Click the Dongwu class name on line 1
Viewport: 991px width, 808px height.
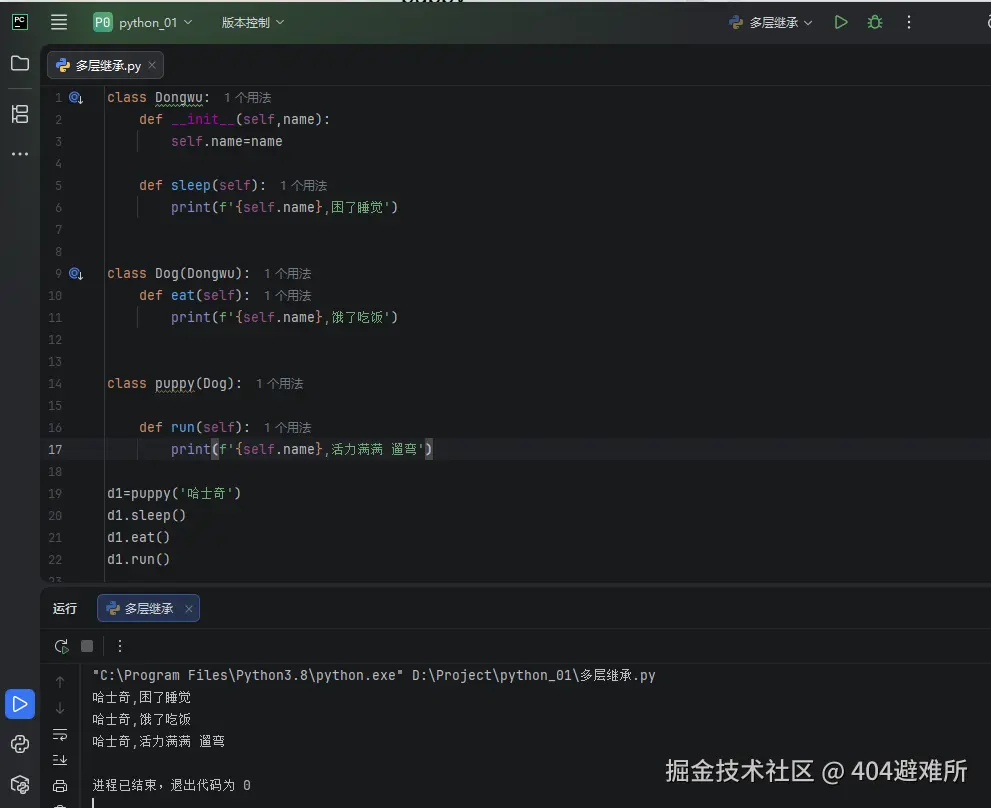(x=179, y=97)
